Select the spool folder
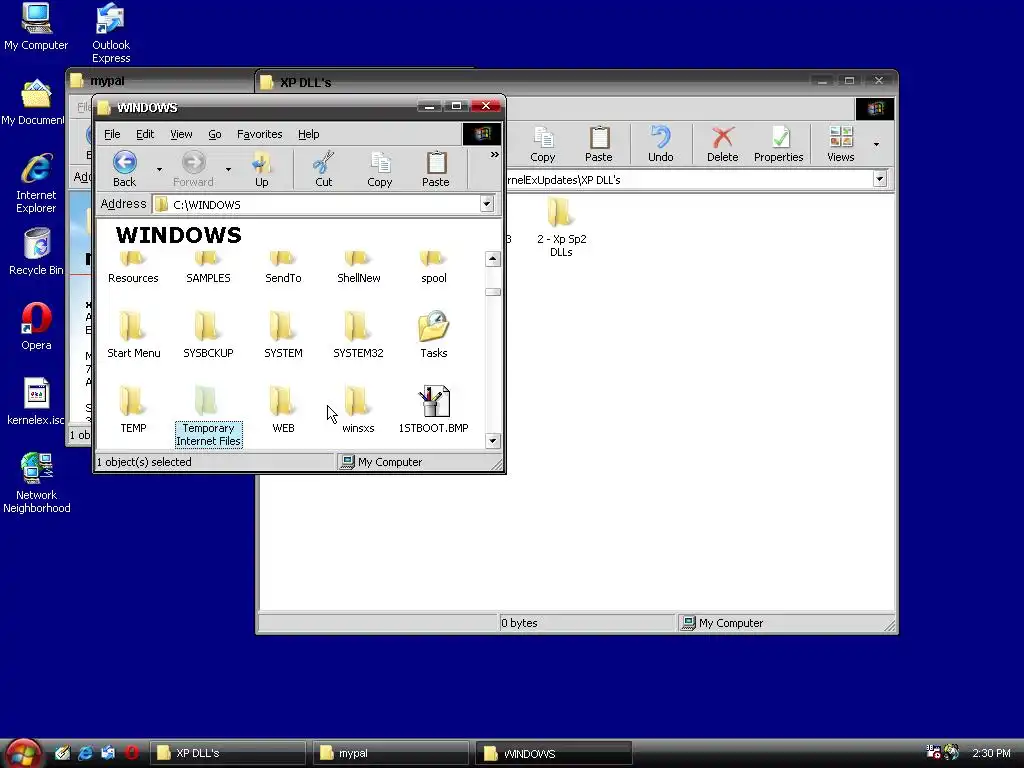Viewport: 1024px width, 768px height. (434, 268)
